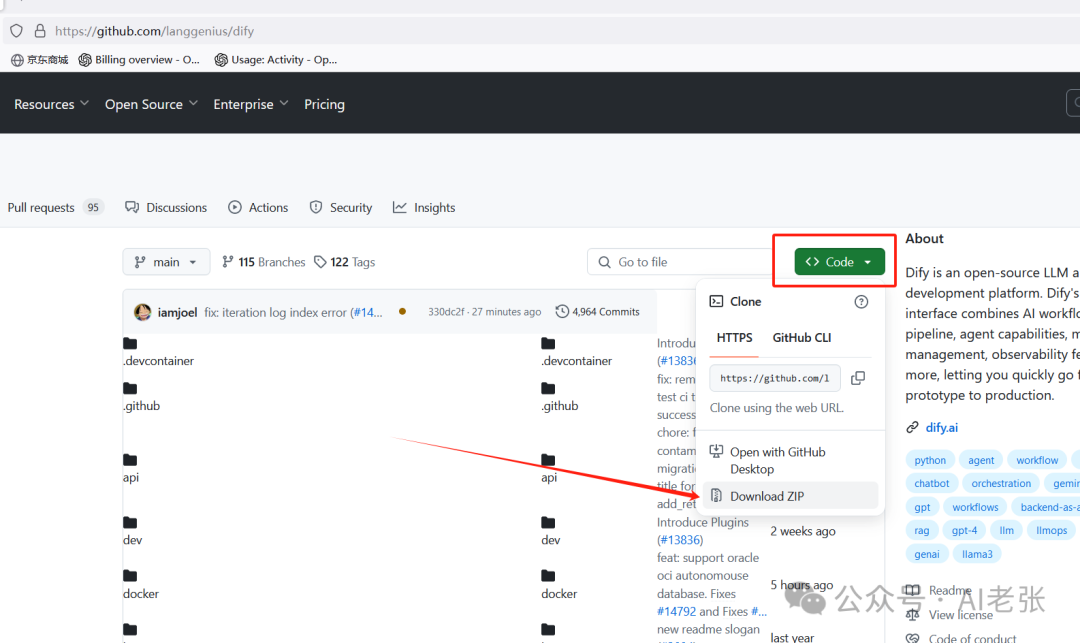Click the gpt topic tag

coord(922,507)
